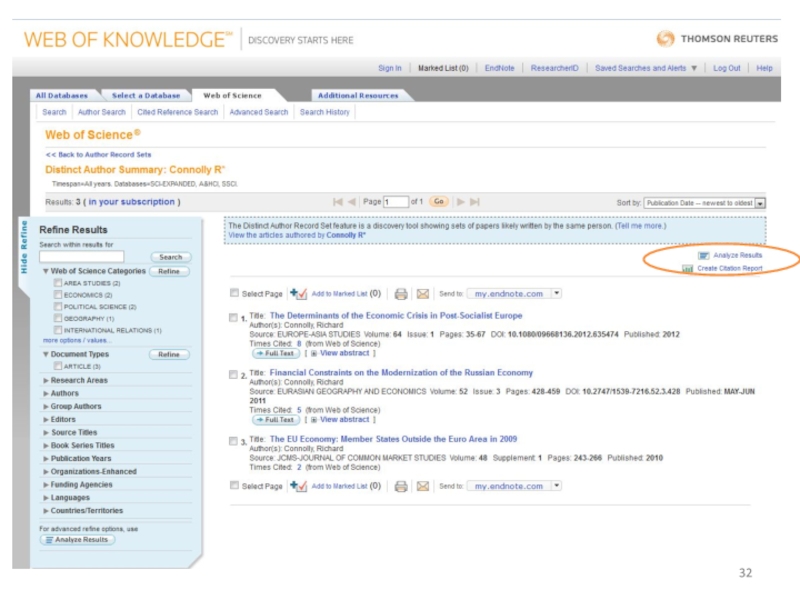This screenshot has height=600, width=800.
Task: Click View abstract for result 2
Action: 344,420
